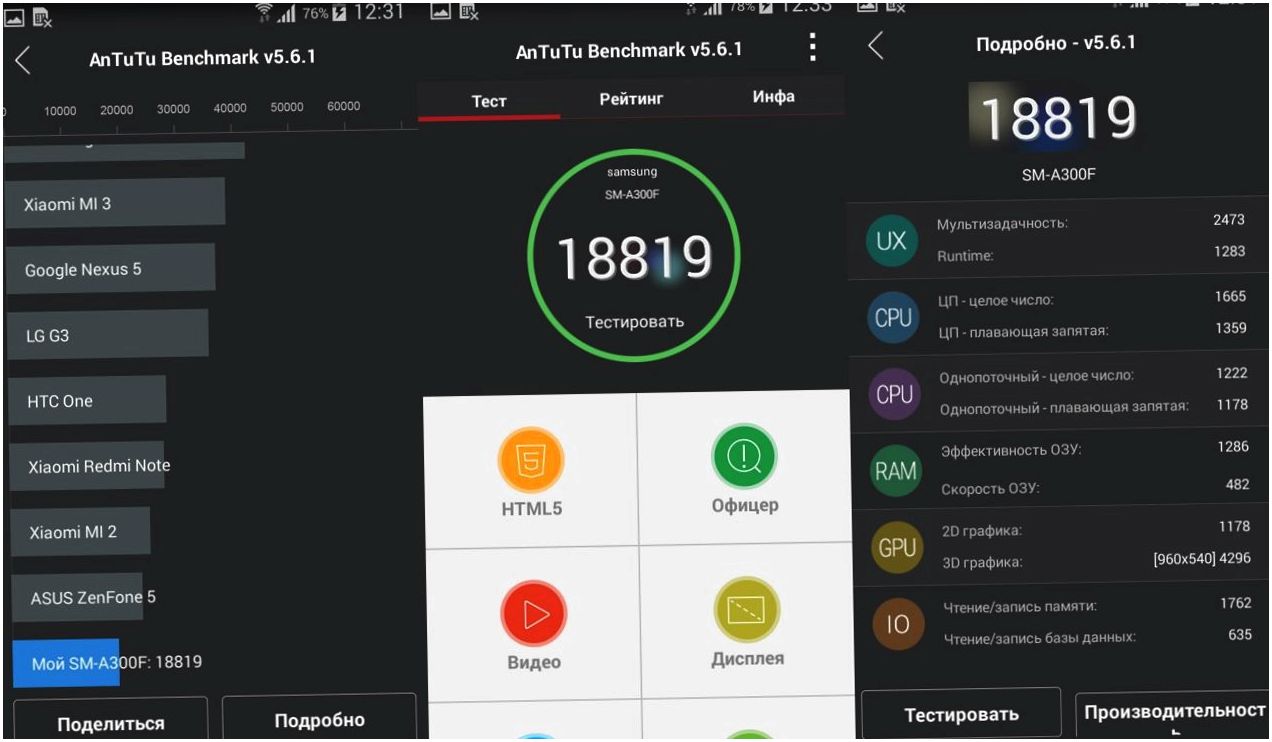Tap the UX category icon

(x=891, y=240)
